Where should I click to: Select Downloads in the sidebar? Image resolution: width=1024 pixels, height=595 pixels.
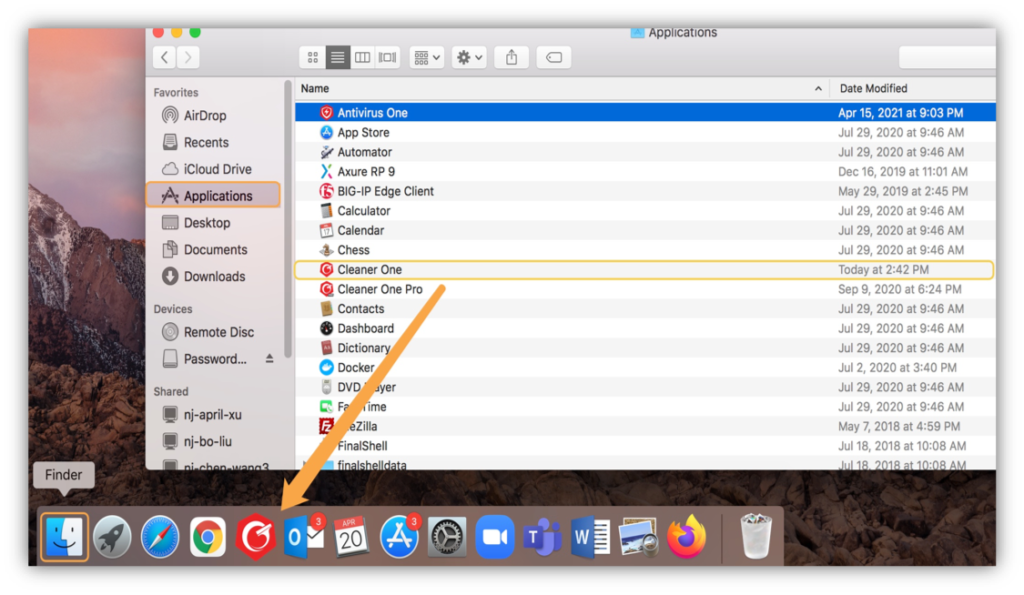coord(214,276)
